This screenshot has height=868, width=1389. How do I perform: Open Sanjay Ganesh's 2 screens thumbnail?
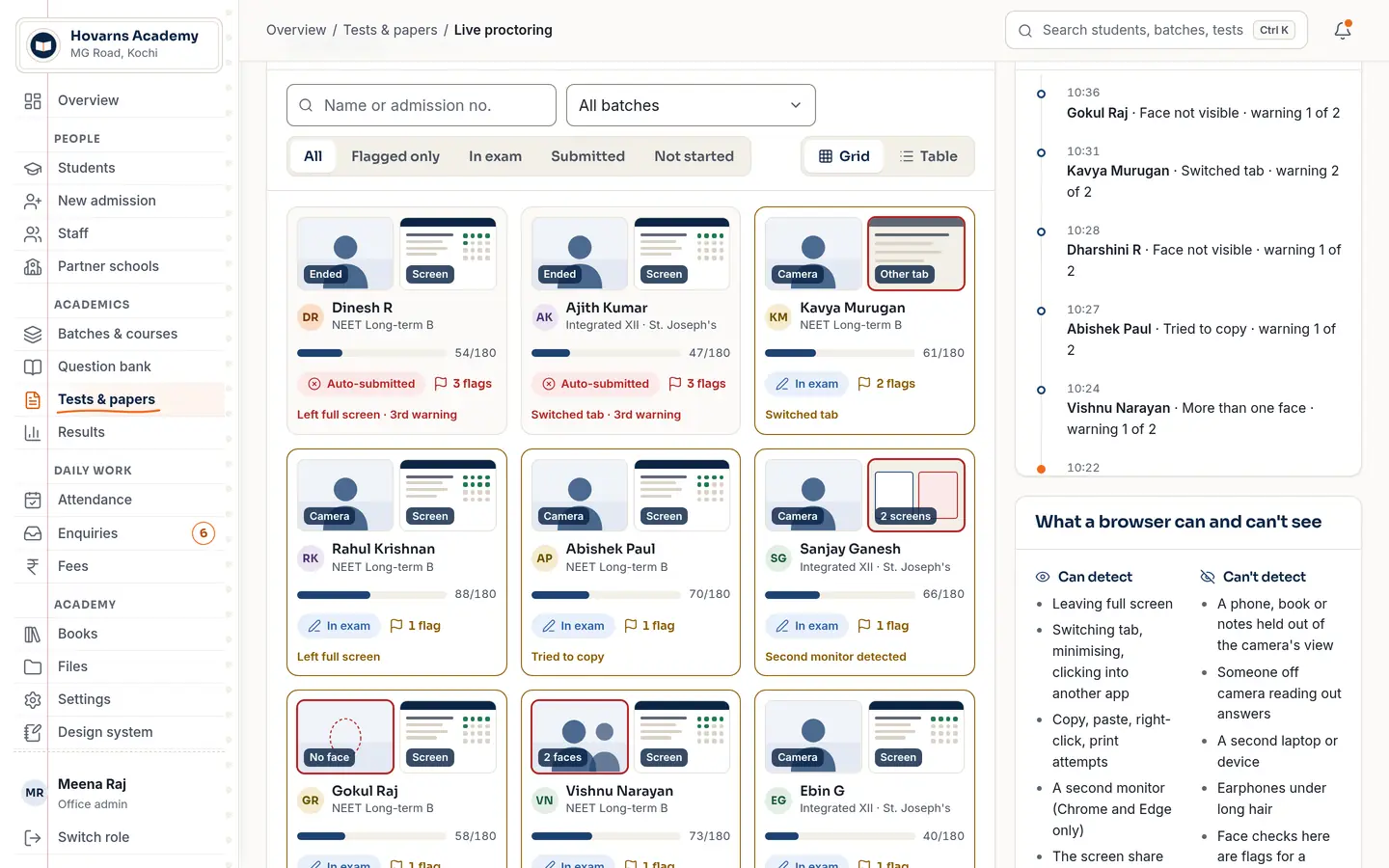point(916,496)
